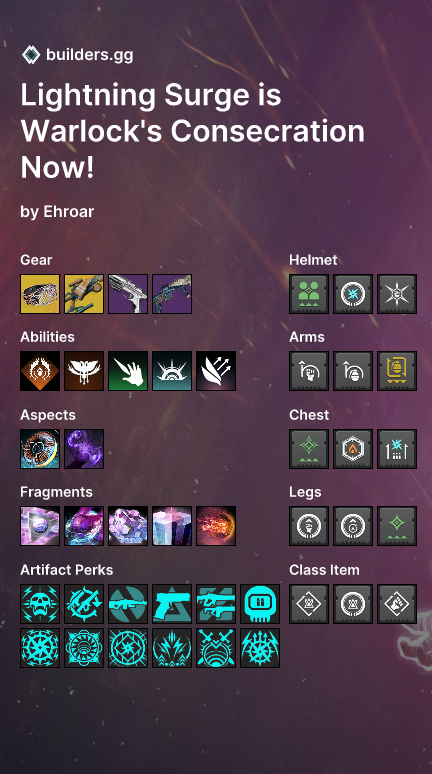Select the yellow exotic gauntlets gear icon

[40, 294]
